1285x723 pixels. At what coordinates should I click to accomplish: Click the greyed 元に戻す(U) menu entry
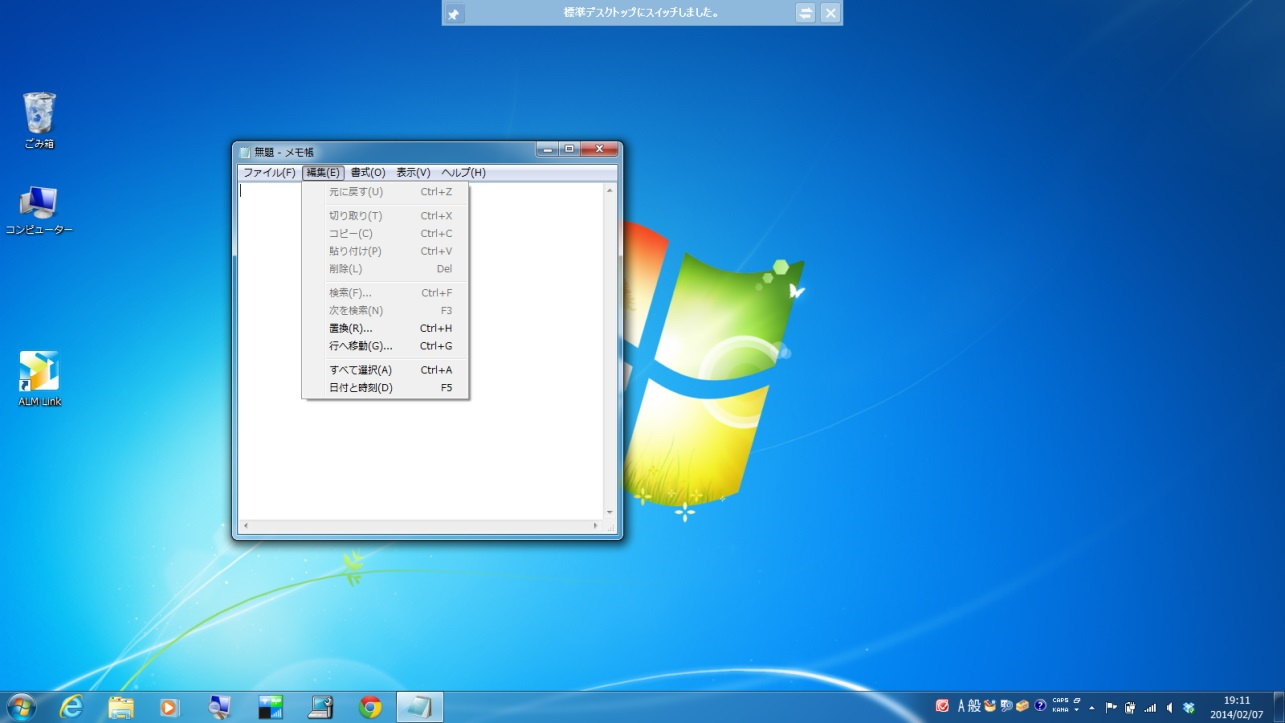[x=386, y=192]
